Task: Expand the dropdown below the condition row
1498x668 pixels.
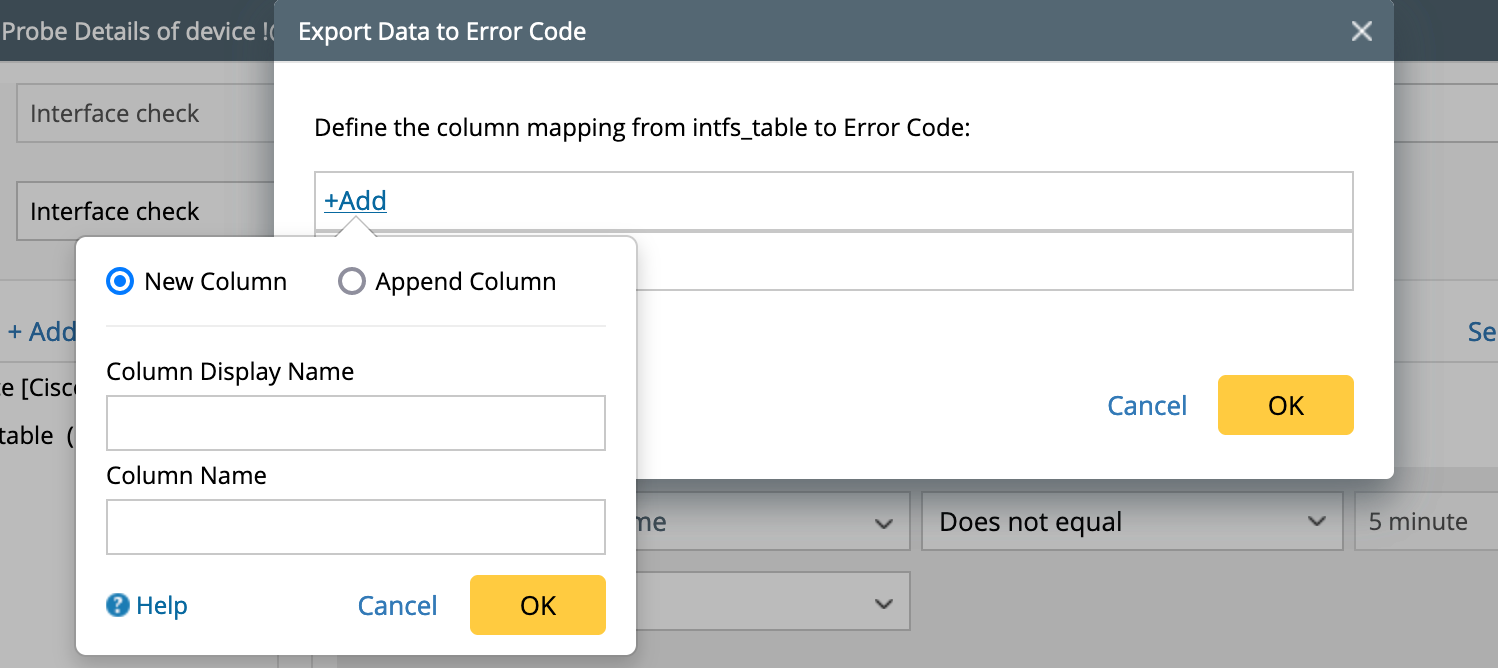Action: tap(772, 602)
